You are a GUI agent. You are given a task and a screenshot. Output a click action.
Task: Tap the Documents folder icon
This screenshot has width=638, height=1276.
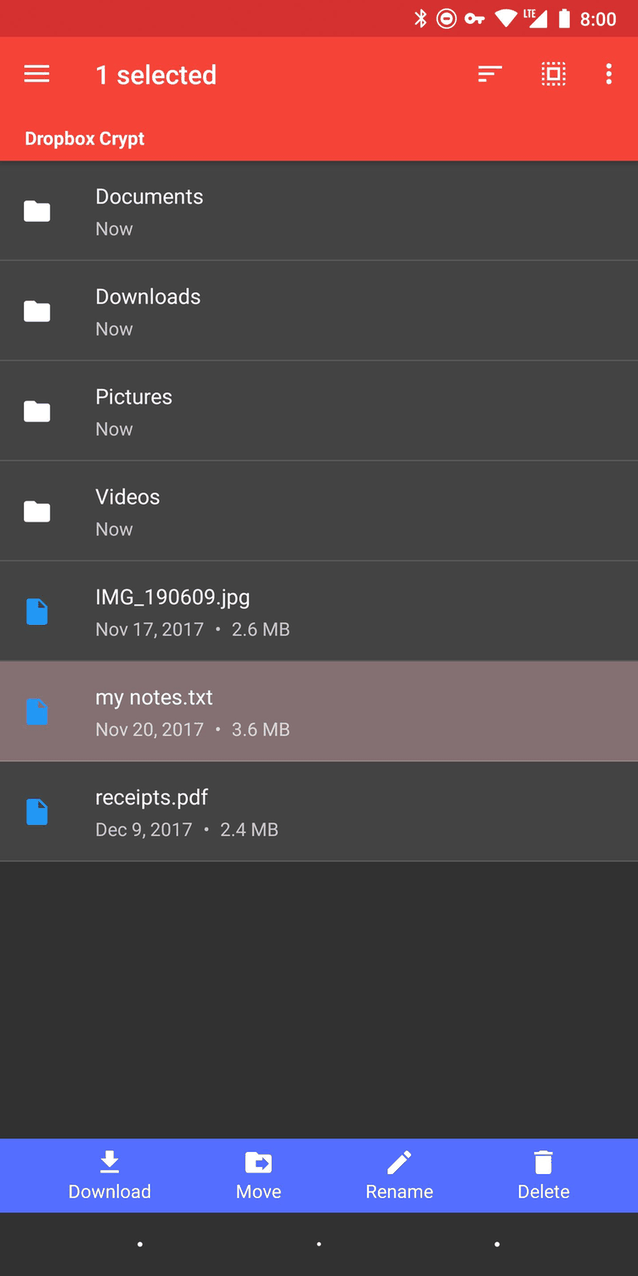[37, 211]
